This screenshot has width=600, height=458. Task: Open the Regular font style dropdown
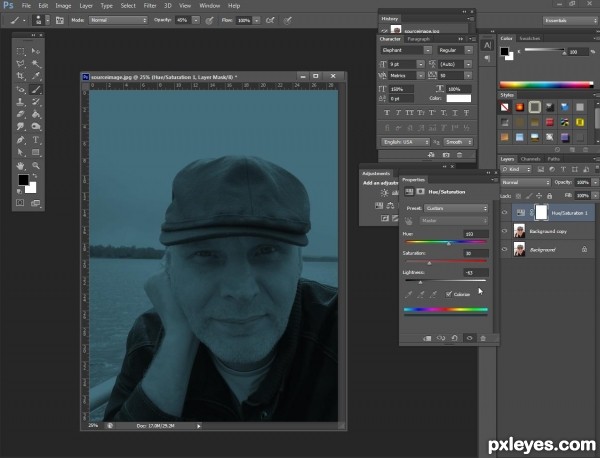(x=455, y=50)
